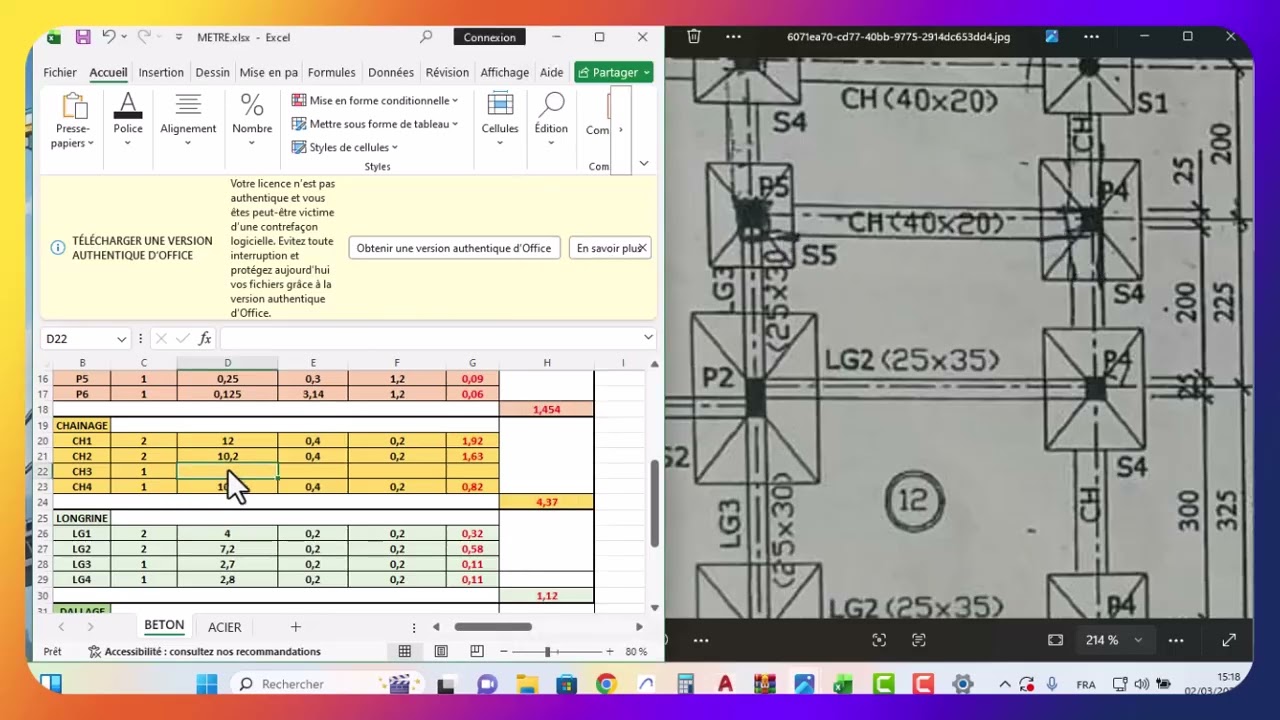Click the horizontal scrollbar thumb in Excel
Image resolution: width=1280 pixels, height=720 pixels.
pos(493,627)
